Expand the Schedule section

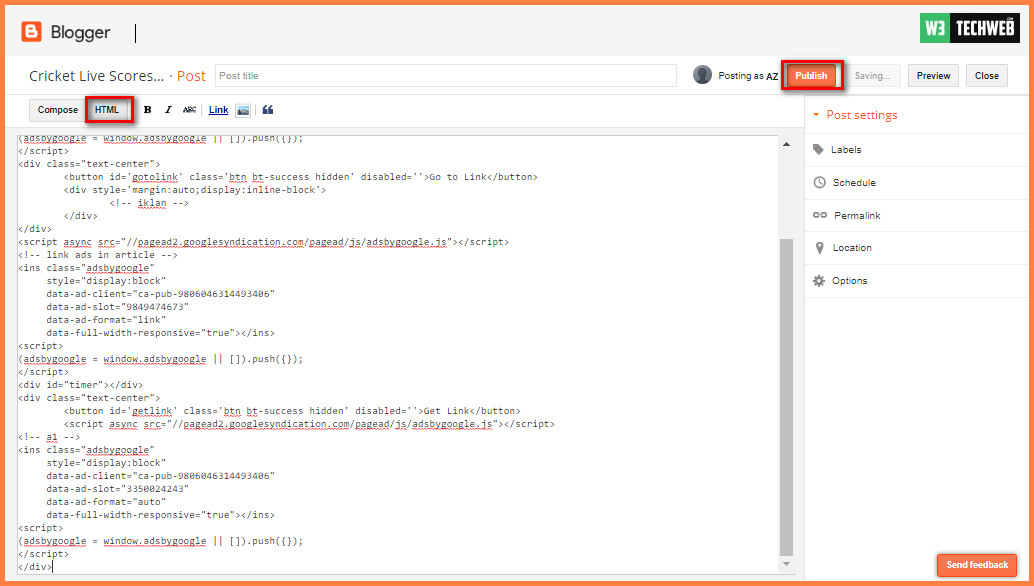[853, 183]
